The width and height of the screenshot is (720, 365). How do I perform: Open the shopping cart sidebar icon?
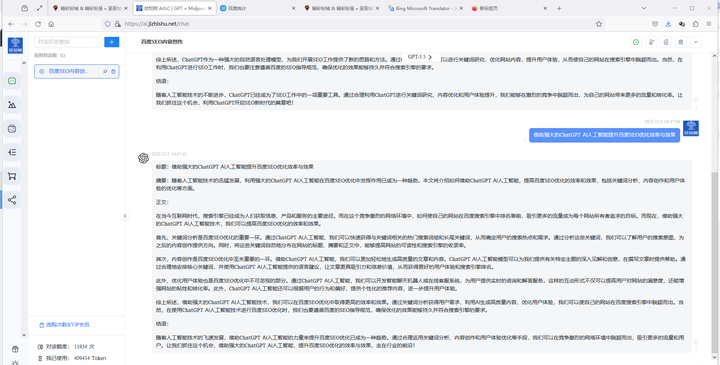[x=12, y=176]
